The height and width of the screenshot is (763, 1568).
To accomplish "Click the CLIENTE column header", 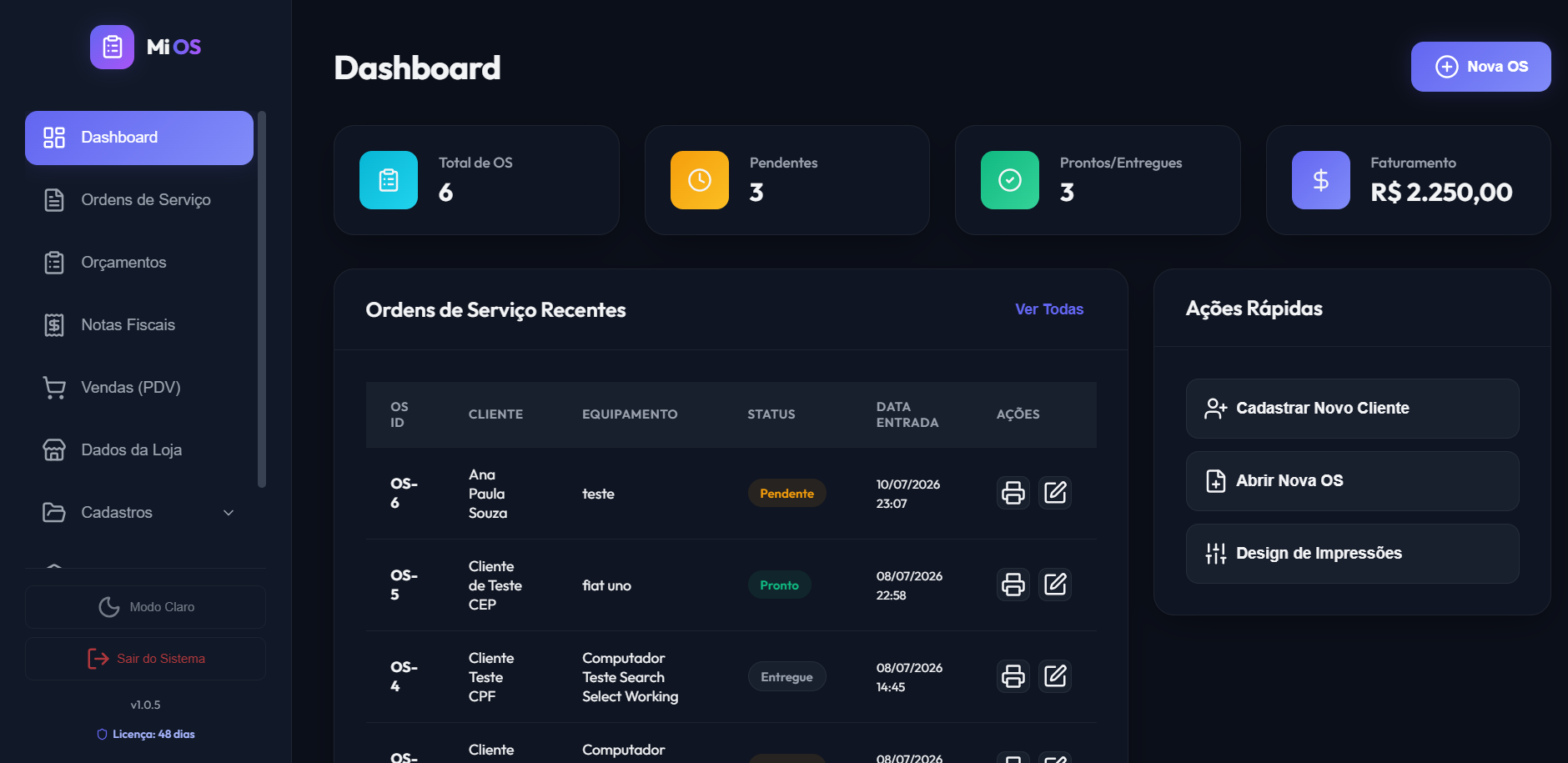I will pos(495,414).
